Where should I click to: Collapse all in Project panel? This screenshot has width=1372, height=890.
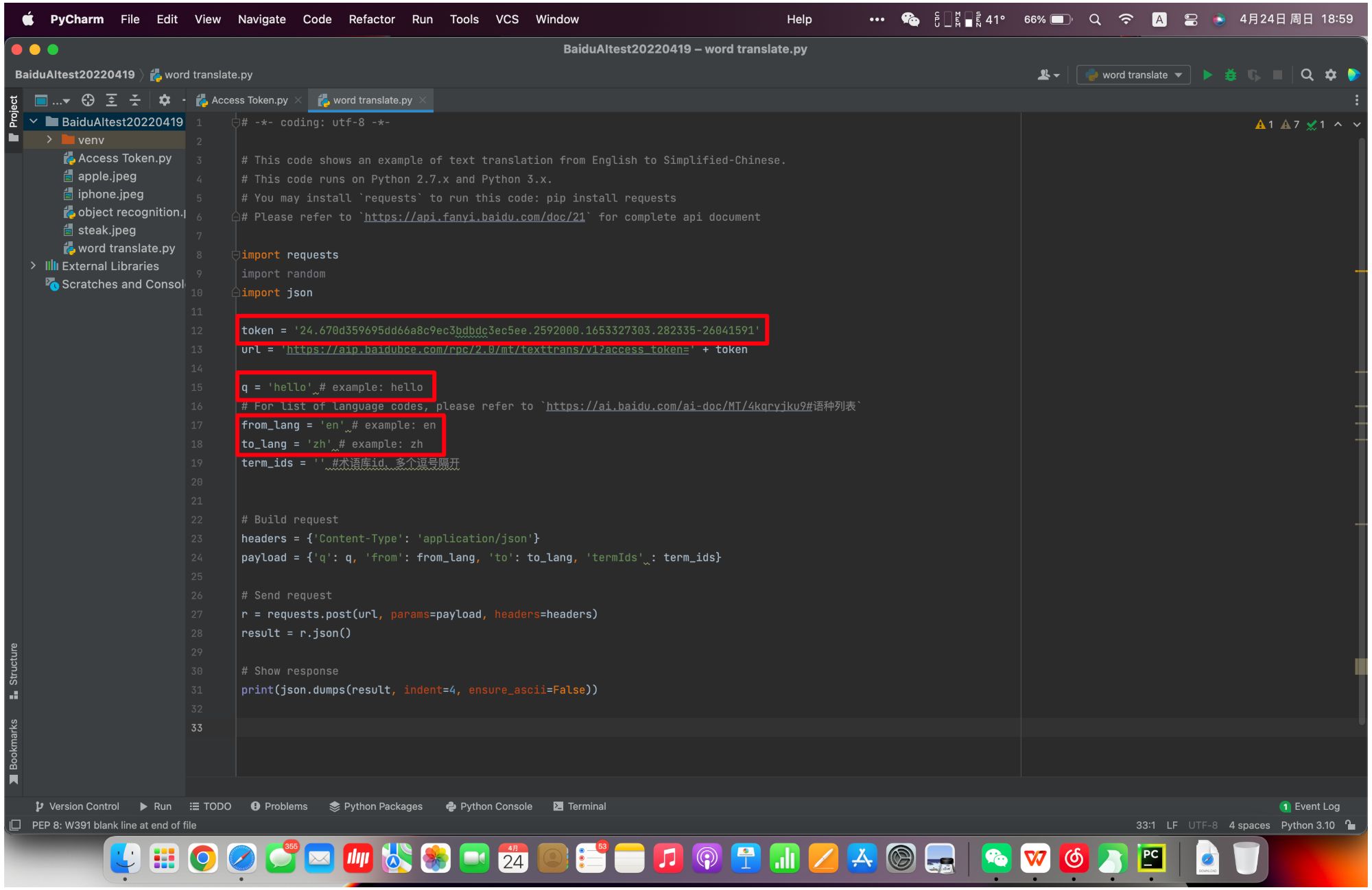click(135, 100)
